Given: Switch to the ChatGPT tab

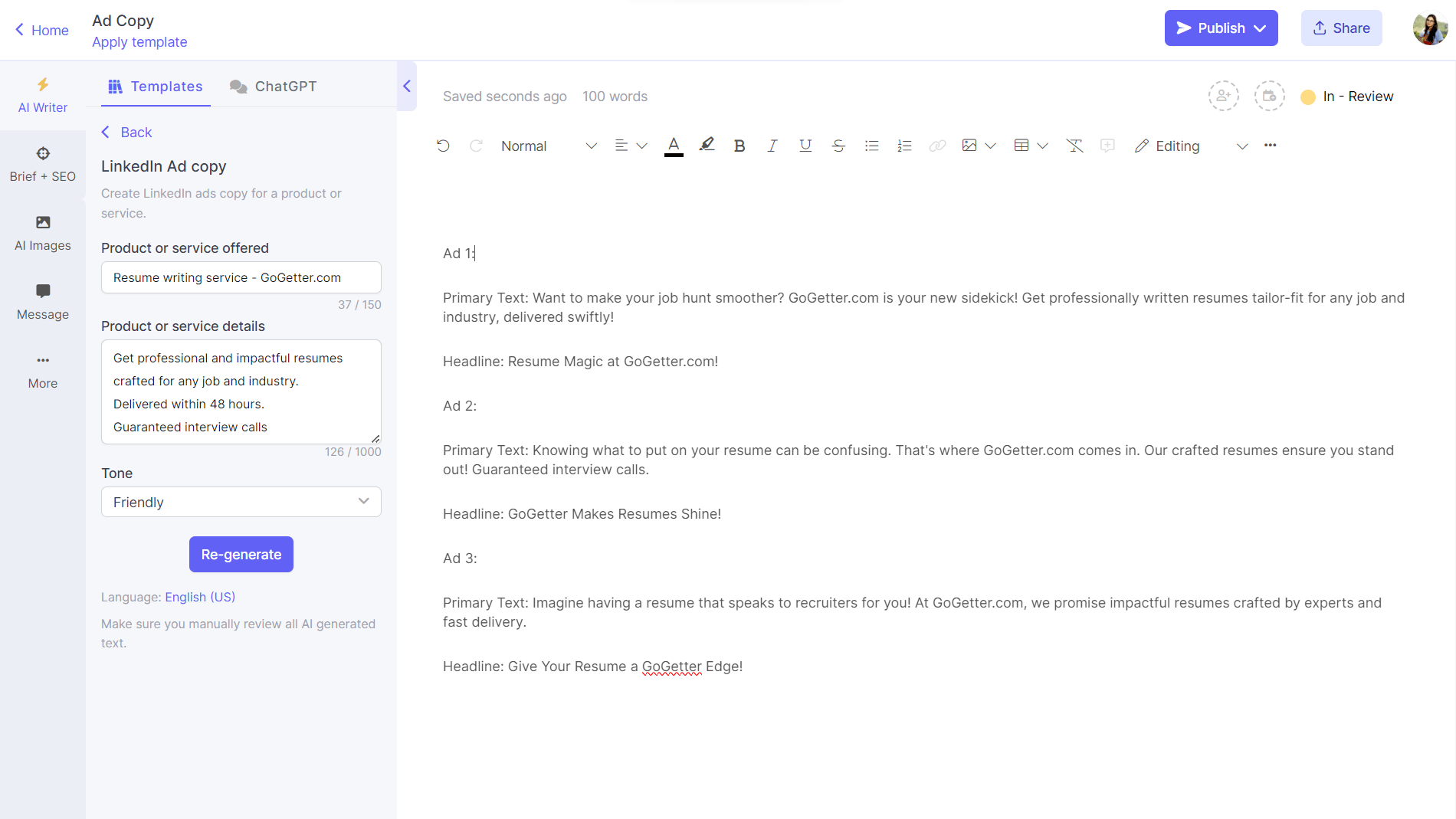Looking at the screenshot, I should tap(273, 87).
